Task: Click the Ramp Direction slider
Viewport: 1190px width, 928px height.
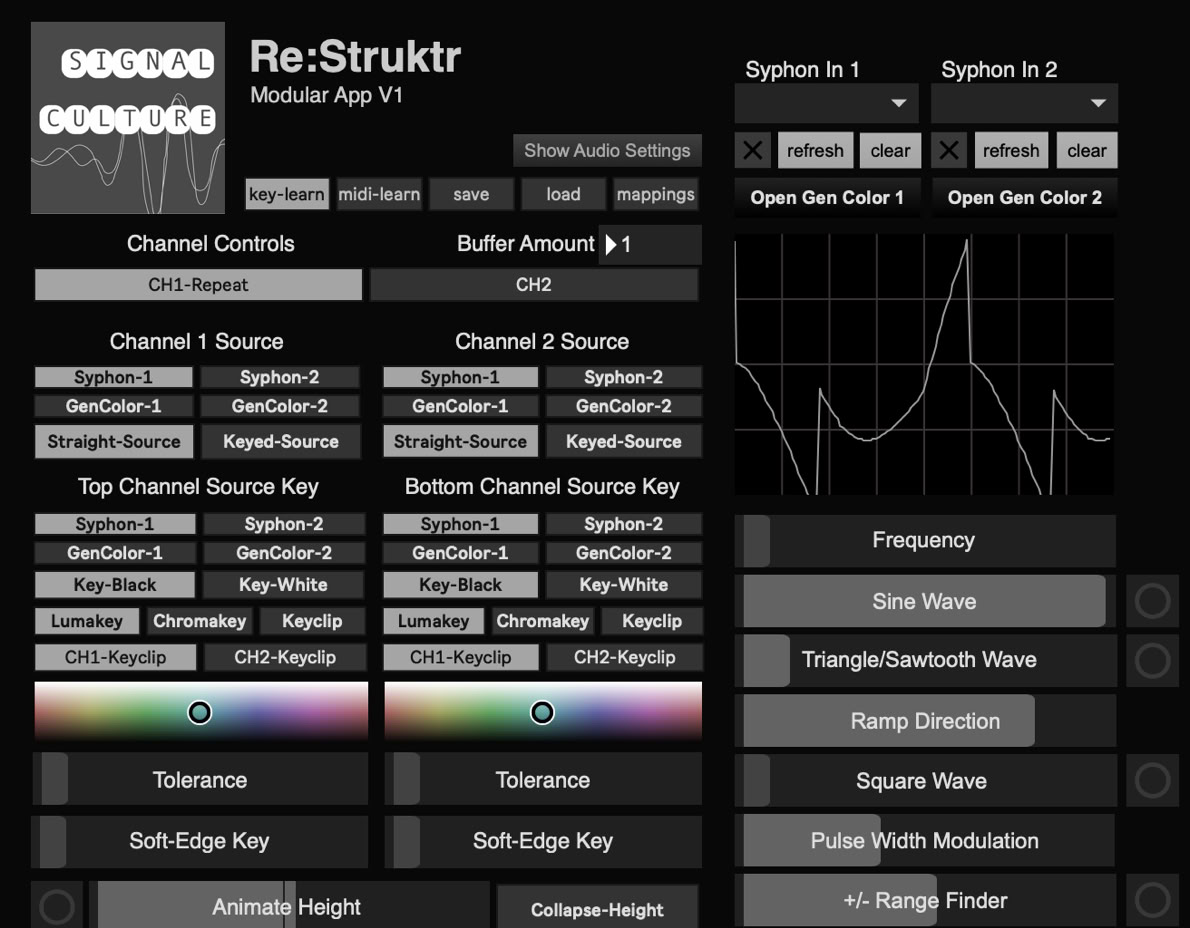Action: (925, 721)
